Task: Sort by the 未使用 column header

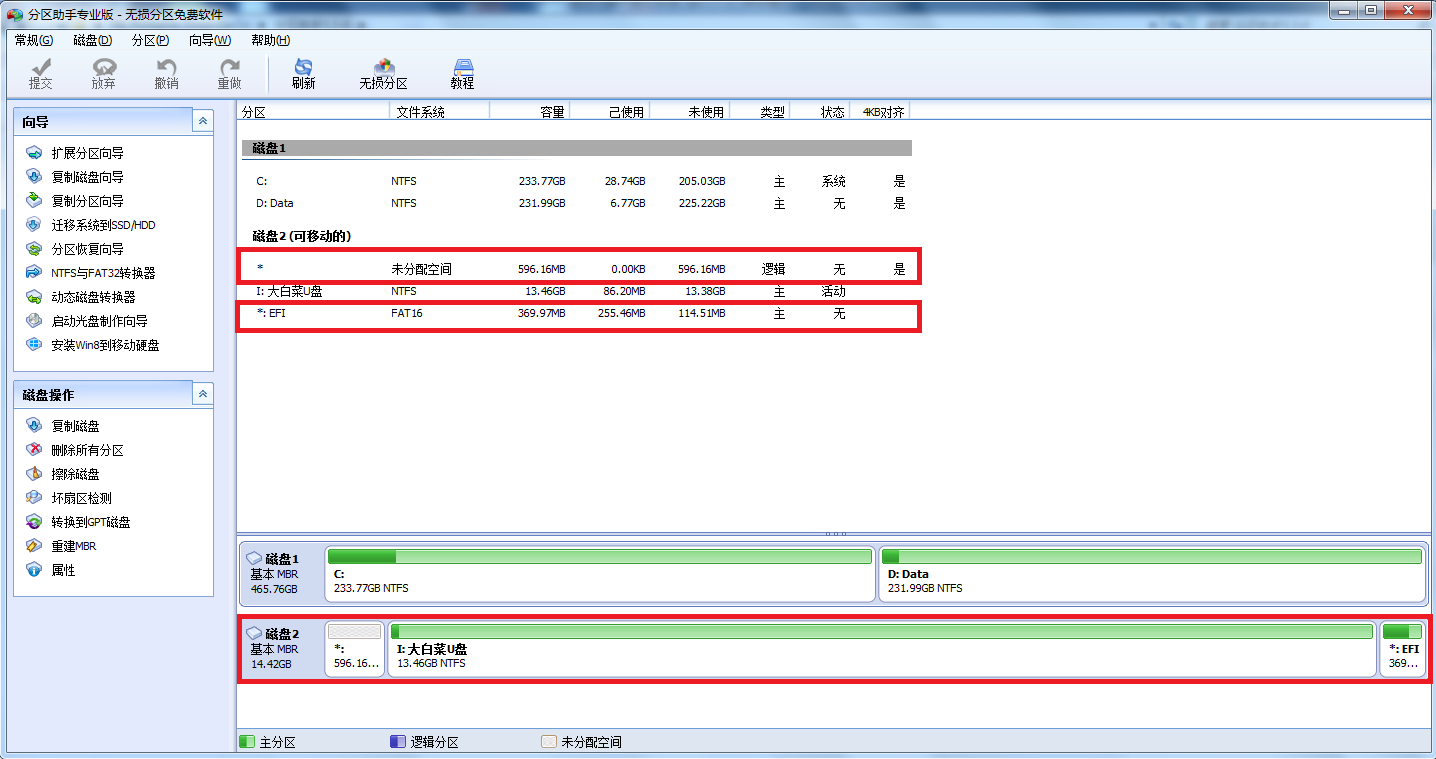Action: (x=690, y=112)
